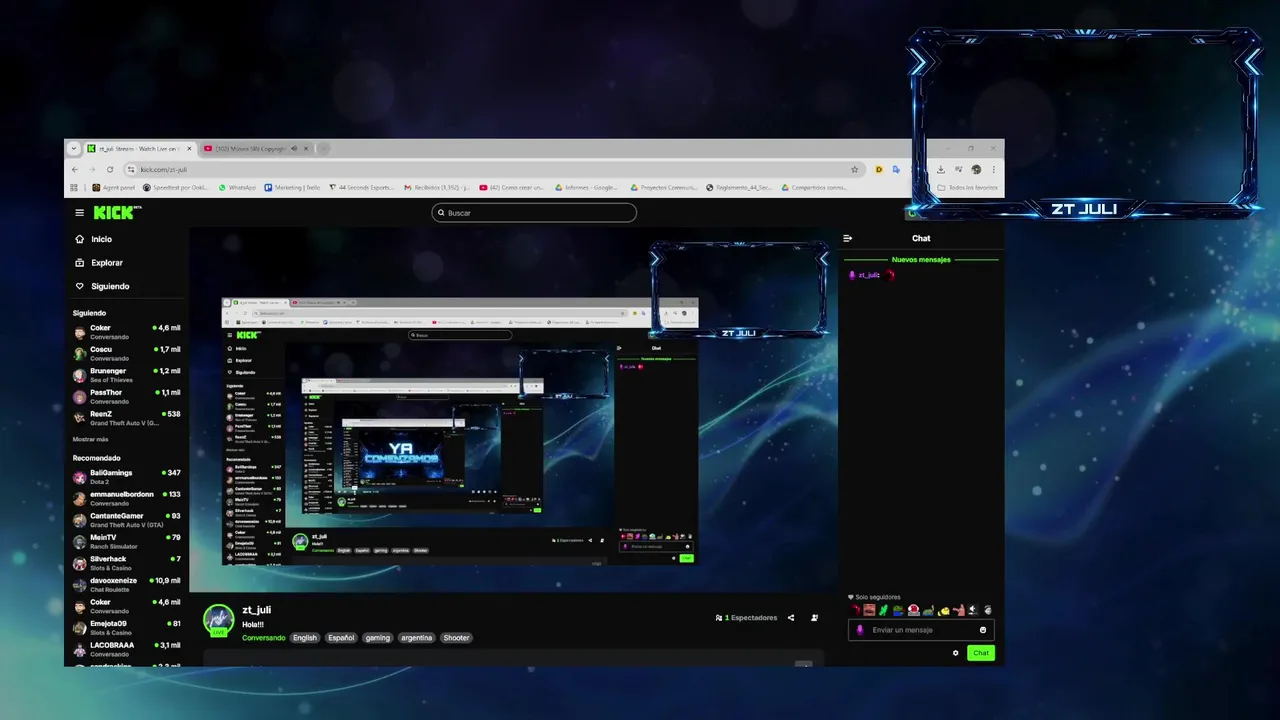Open Agent panel bookmark
The height and width of the screenshot is (720, 1280).
(x=113, y=187)
